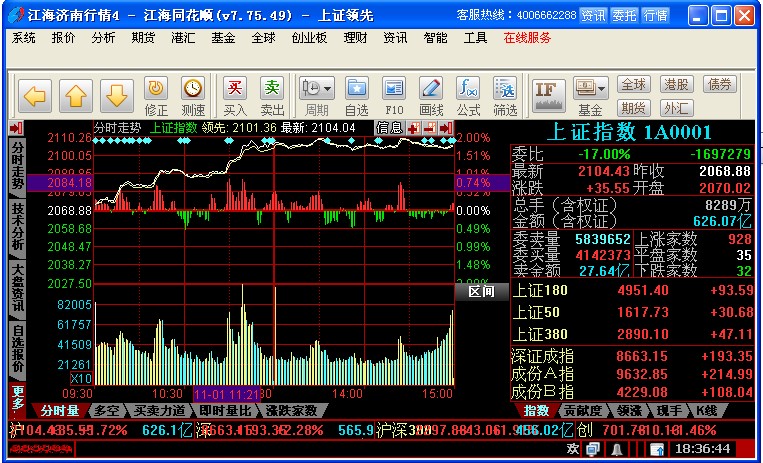The image size is (763, 463).
Task: Click the 资讯 title bar button
Action: (x=593, y=15)
